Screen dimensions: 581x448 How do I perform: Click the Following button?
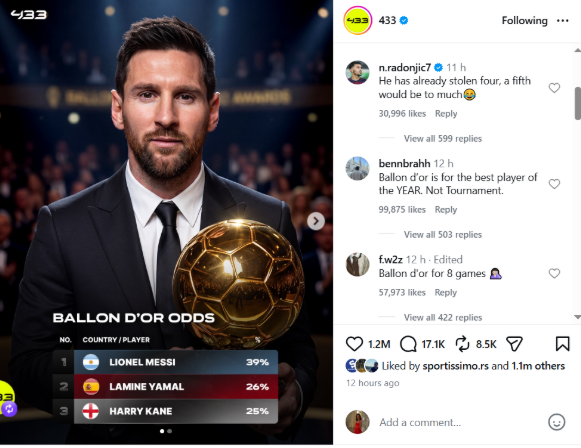point(524,21)
